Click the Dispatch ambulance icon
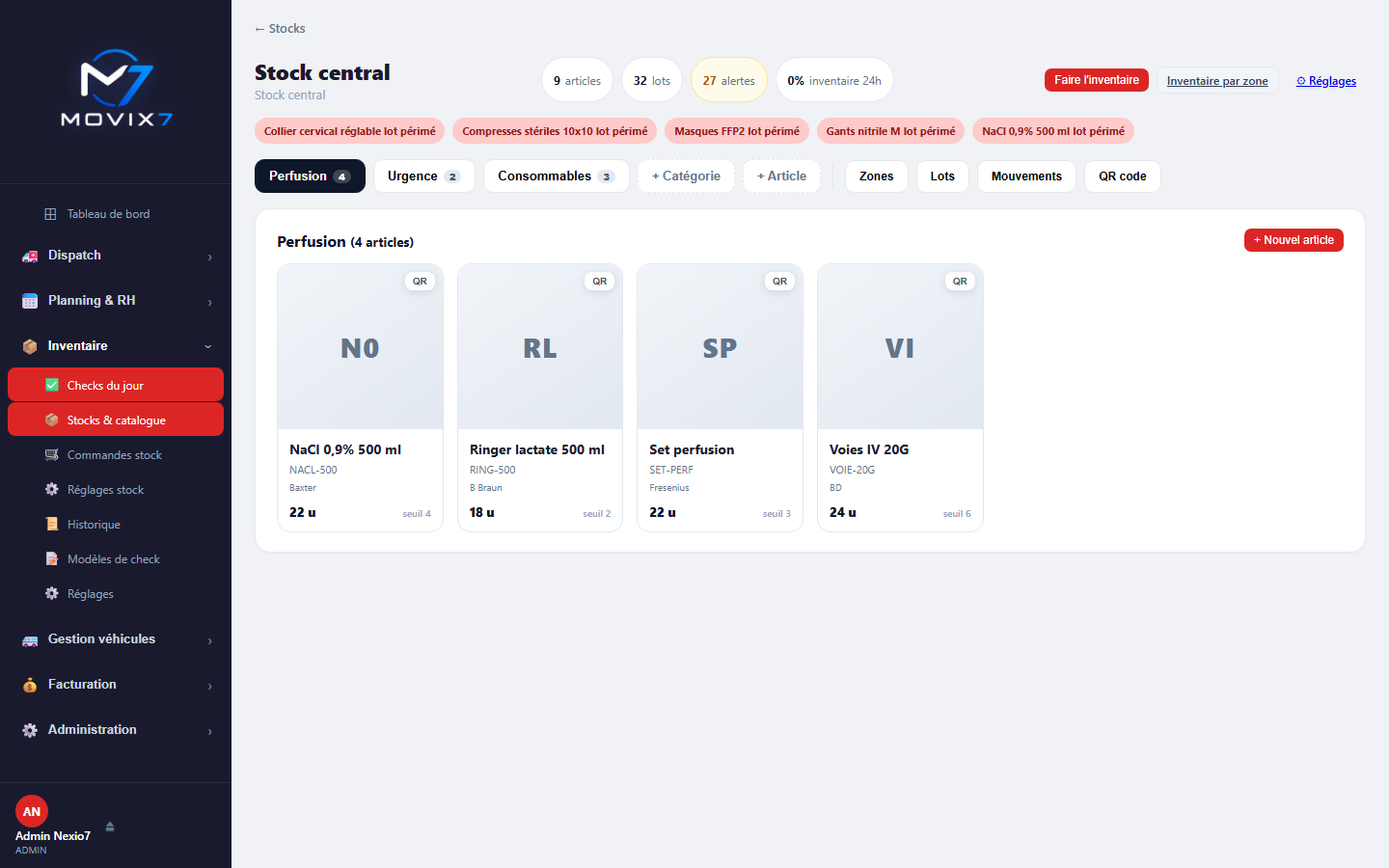This screenshot has width=1389, height=868. click(30, 256)
